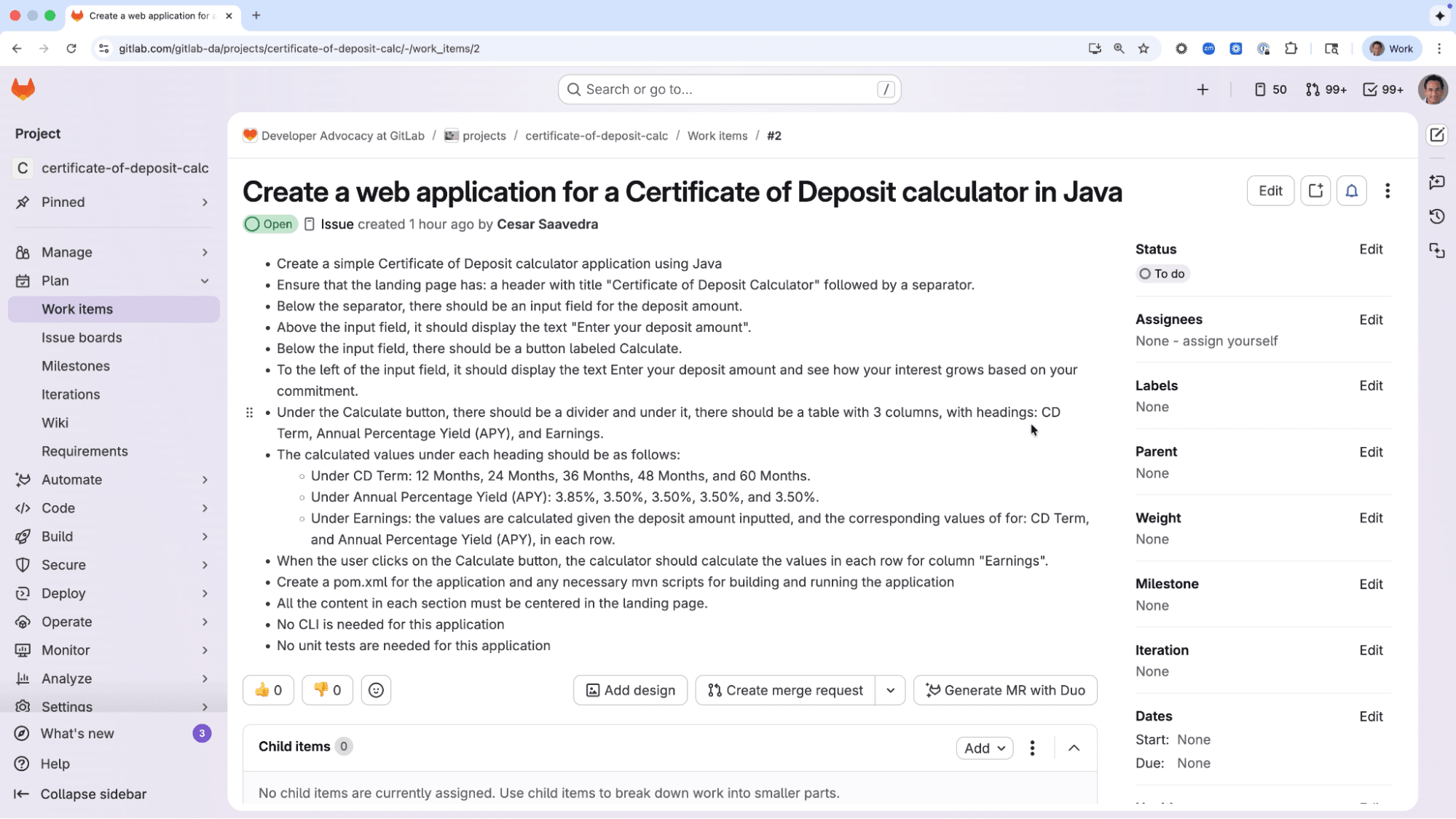Screen dimensions: 1456x819
Task: Click the plus icon to create new item
Action: tap(1203, 90)
